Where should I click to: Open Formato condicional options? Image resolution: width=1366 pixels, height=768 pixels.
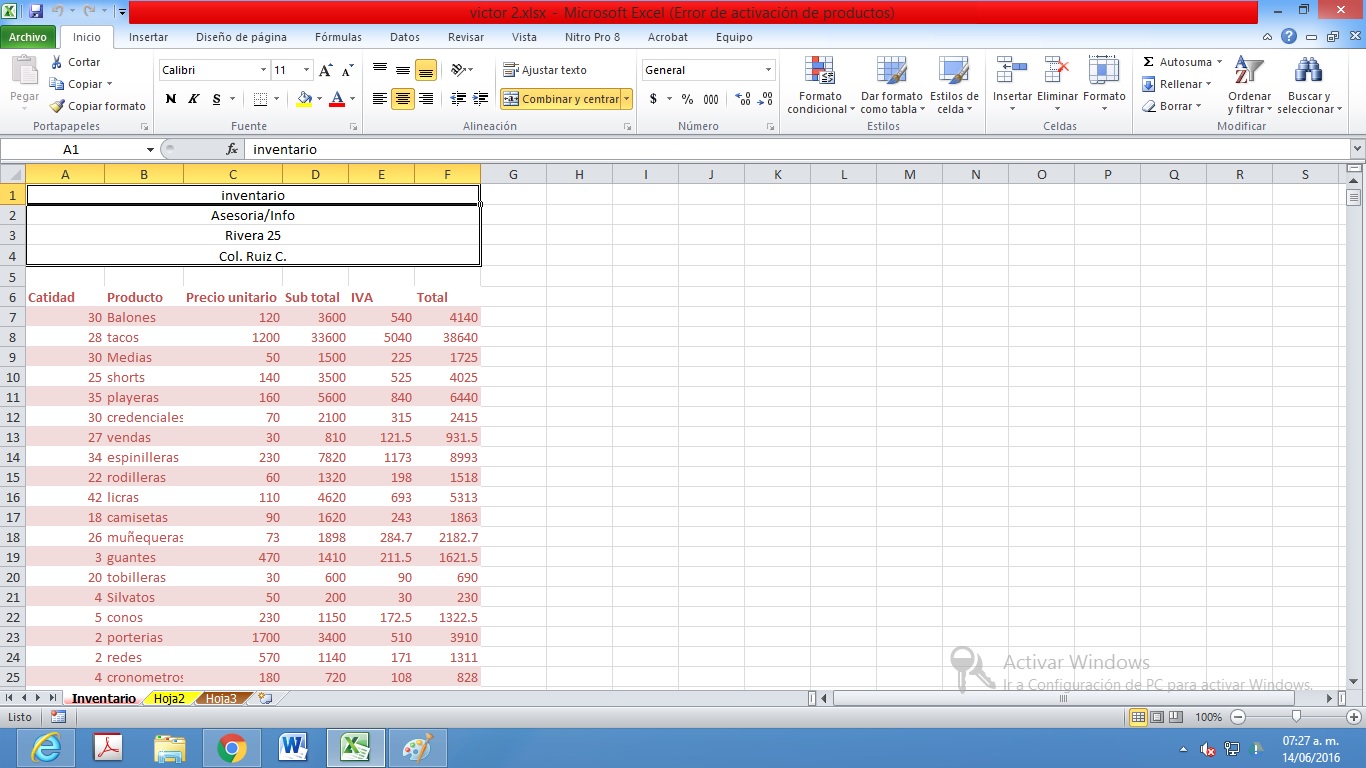(x=819, y=85)
